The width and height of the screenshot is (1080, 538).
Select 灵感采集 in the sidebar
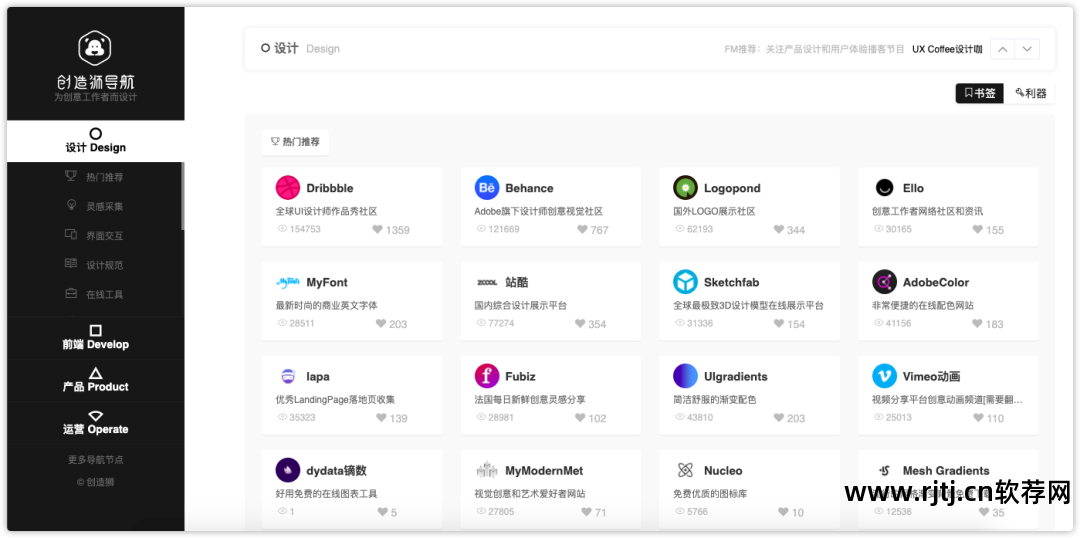tap(104, 206)
